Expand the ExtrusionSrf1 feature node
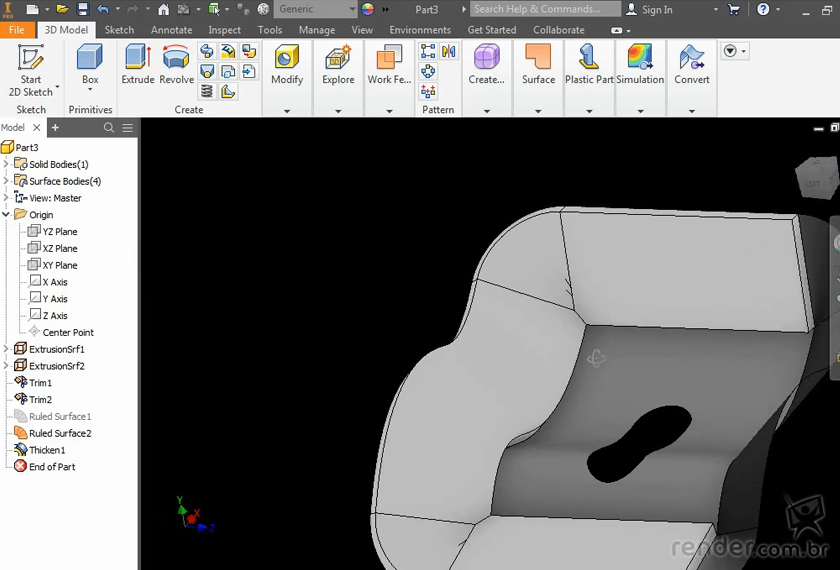Screen dimensions: 840x570 tap(6, 349)
